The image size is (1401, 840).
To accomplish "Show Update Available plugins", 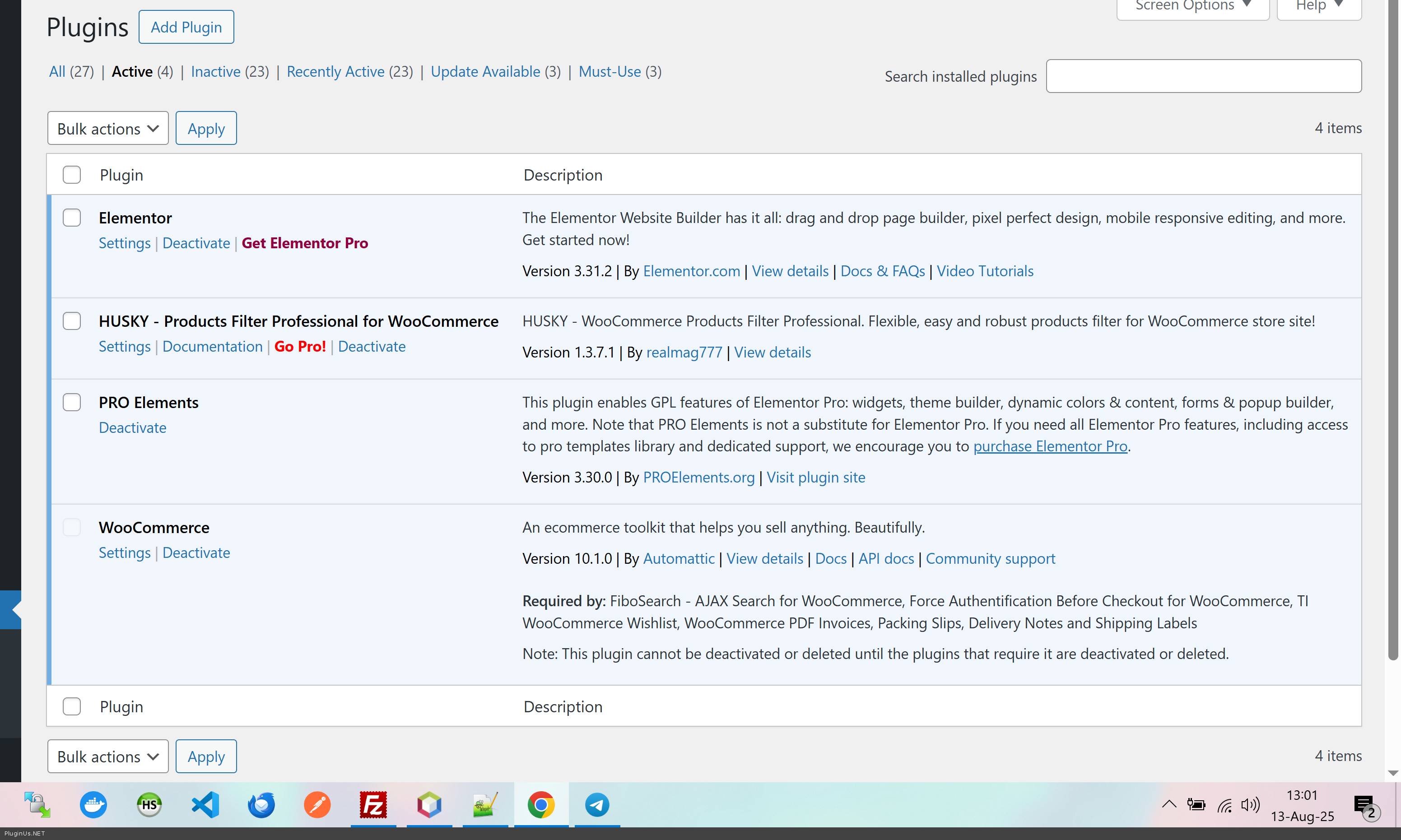I will tap(485, 72).
